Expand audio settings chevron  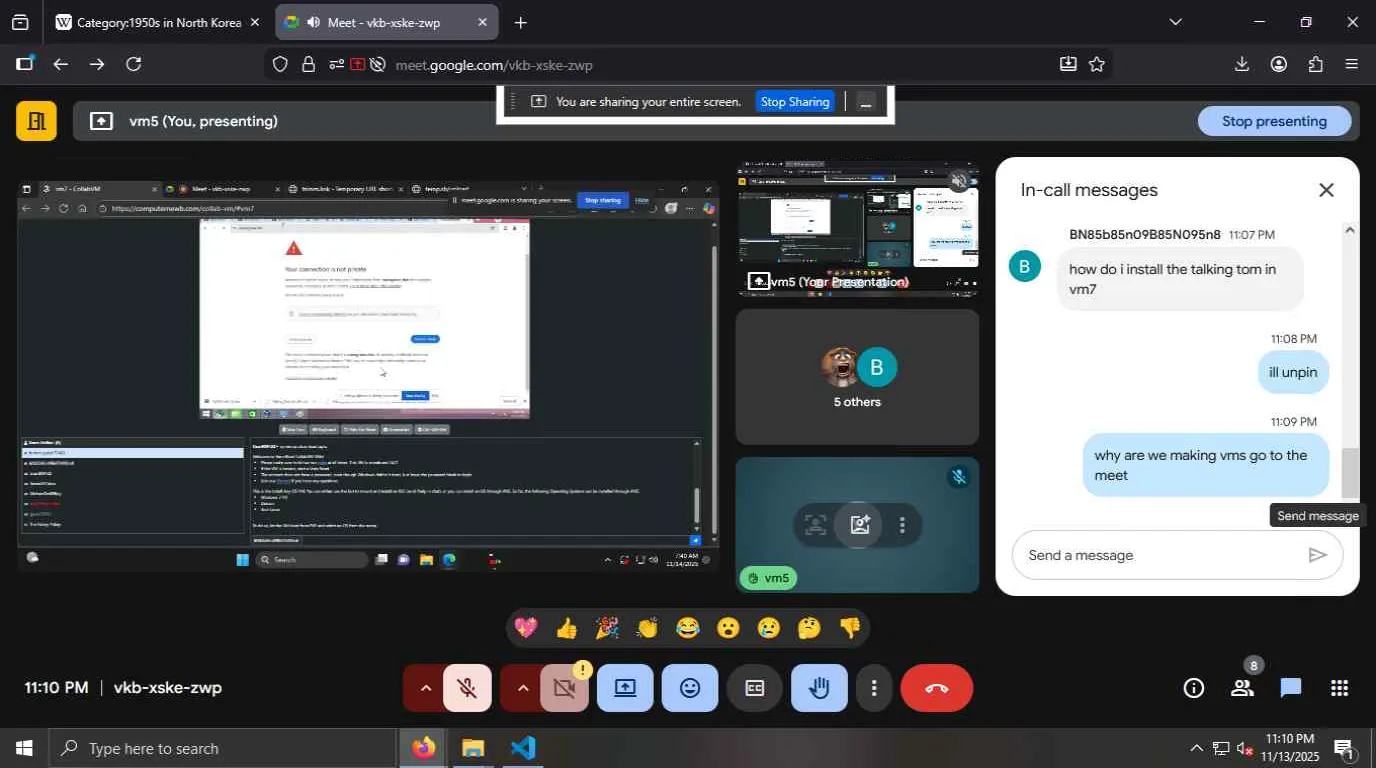pos(425,688)
